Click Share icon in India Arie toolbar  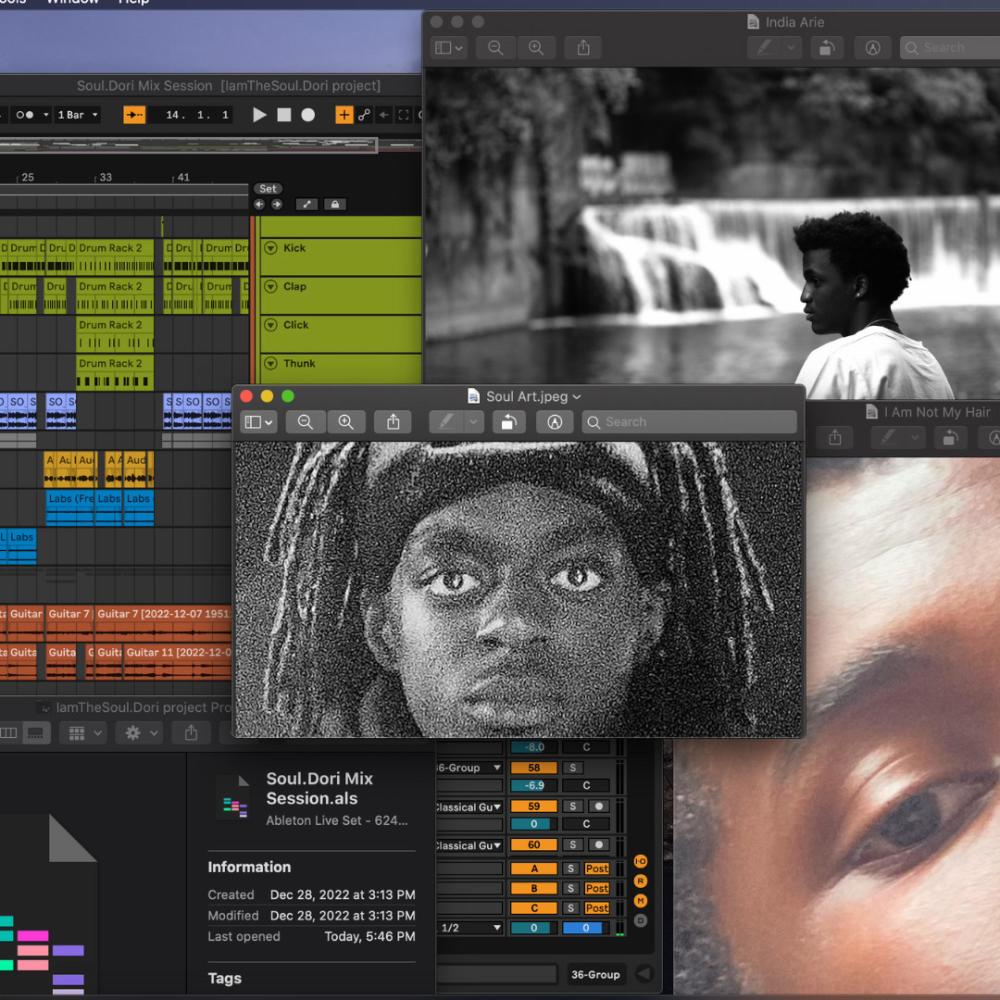(x=583, y=48)
